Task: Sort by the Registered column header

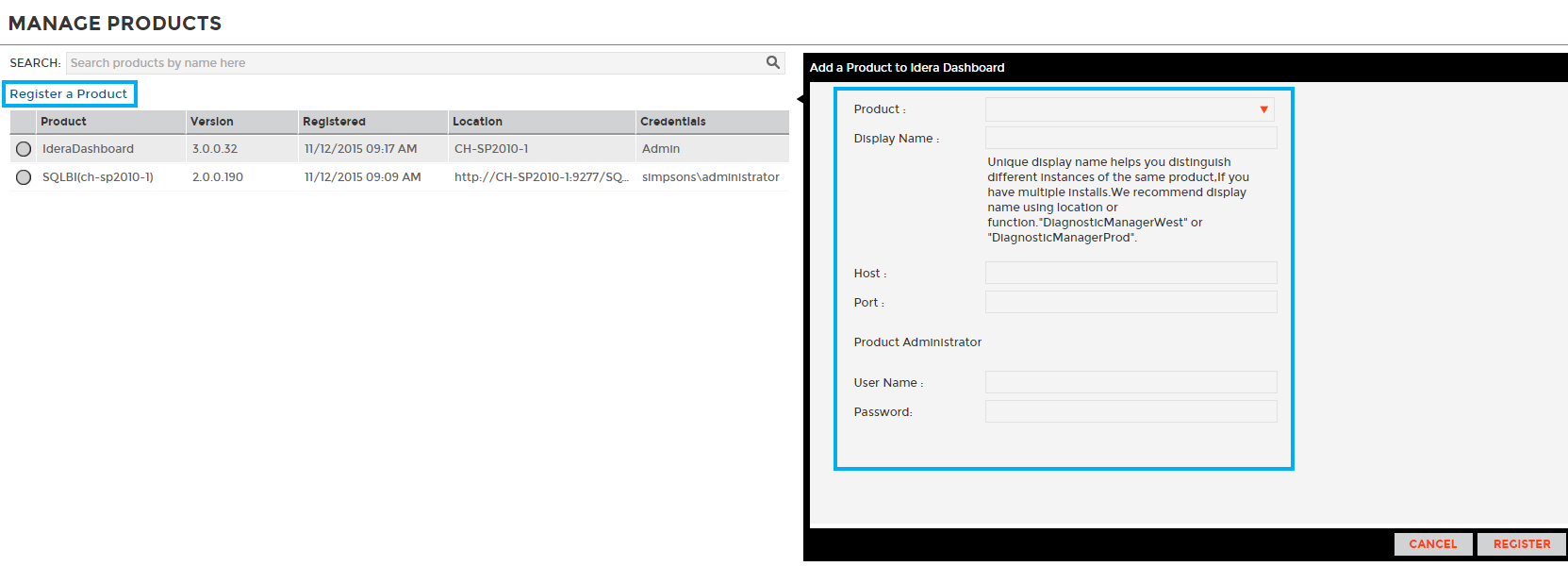Action: pos(372,122)
